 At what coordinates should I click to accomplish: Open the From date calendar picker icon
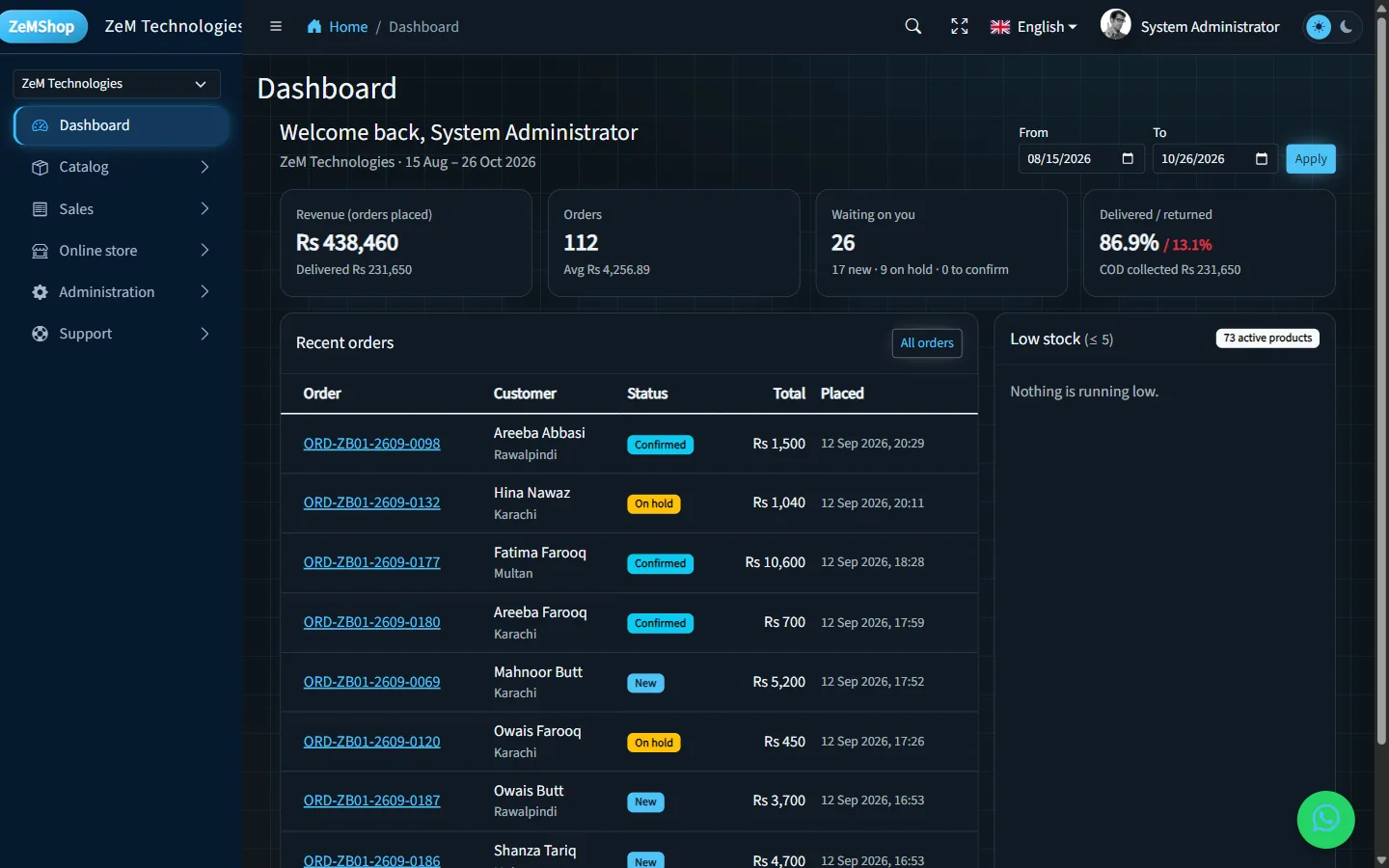[1128, 159]
